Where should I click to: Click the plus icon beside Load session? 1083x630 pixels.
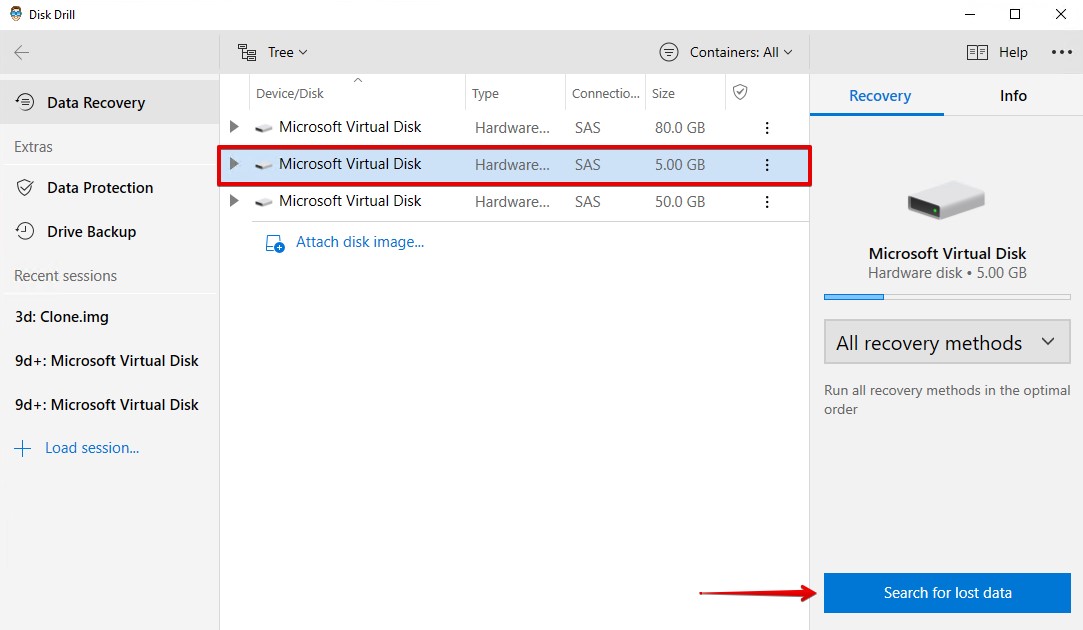point(23,448)
